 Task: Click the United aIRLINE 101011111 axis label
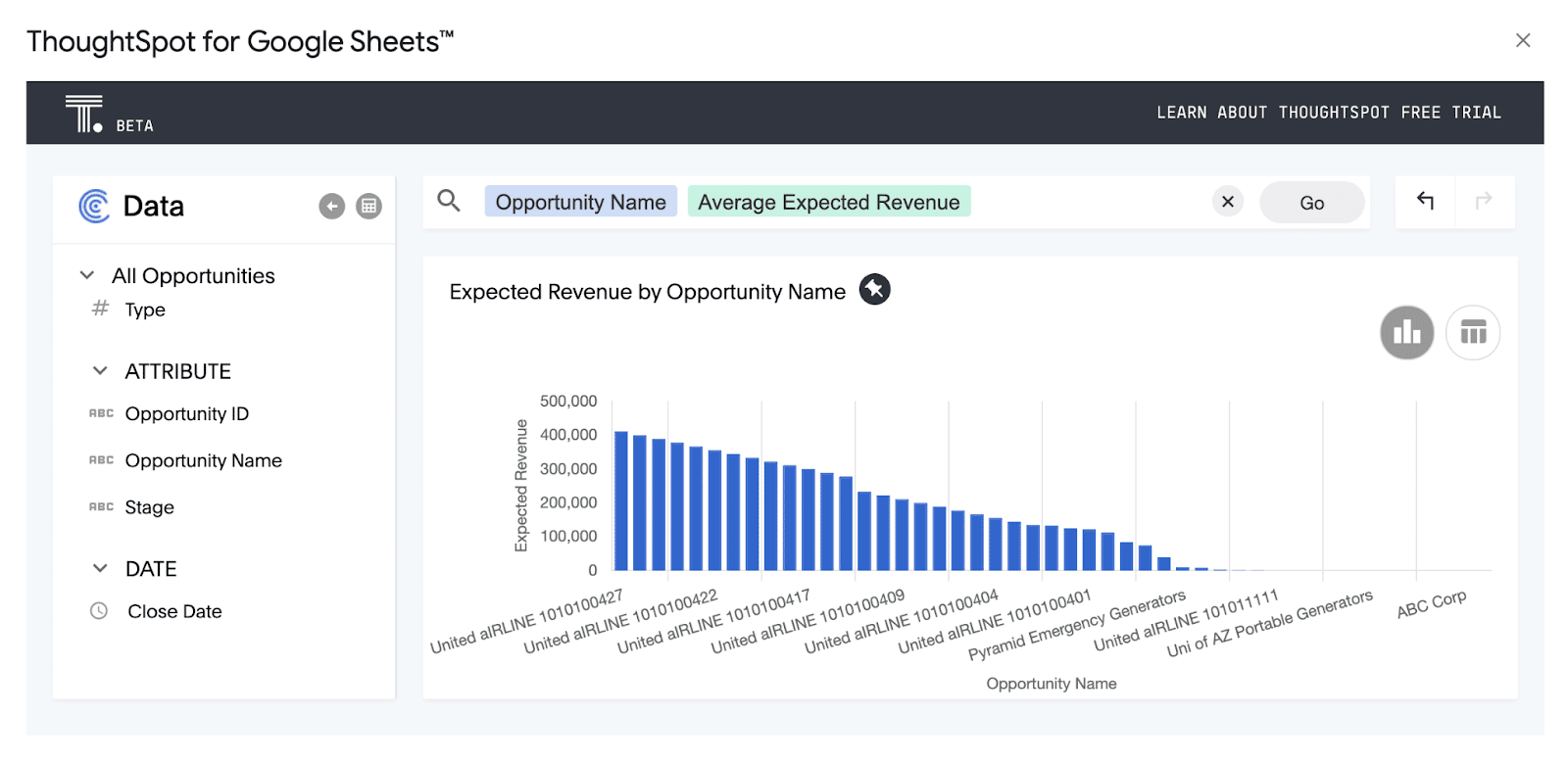(1186, 620)
